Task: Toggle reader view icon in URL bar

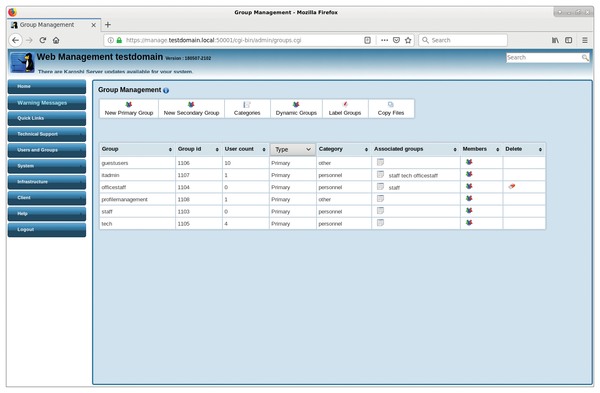Action: tap(367, 40)
